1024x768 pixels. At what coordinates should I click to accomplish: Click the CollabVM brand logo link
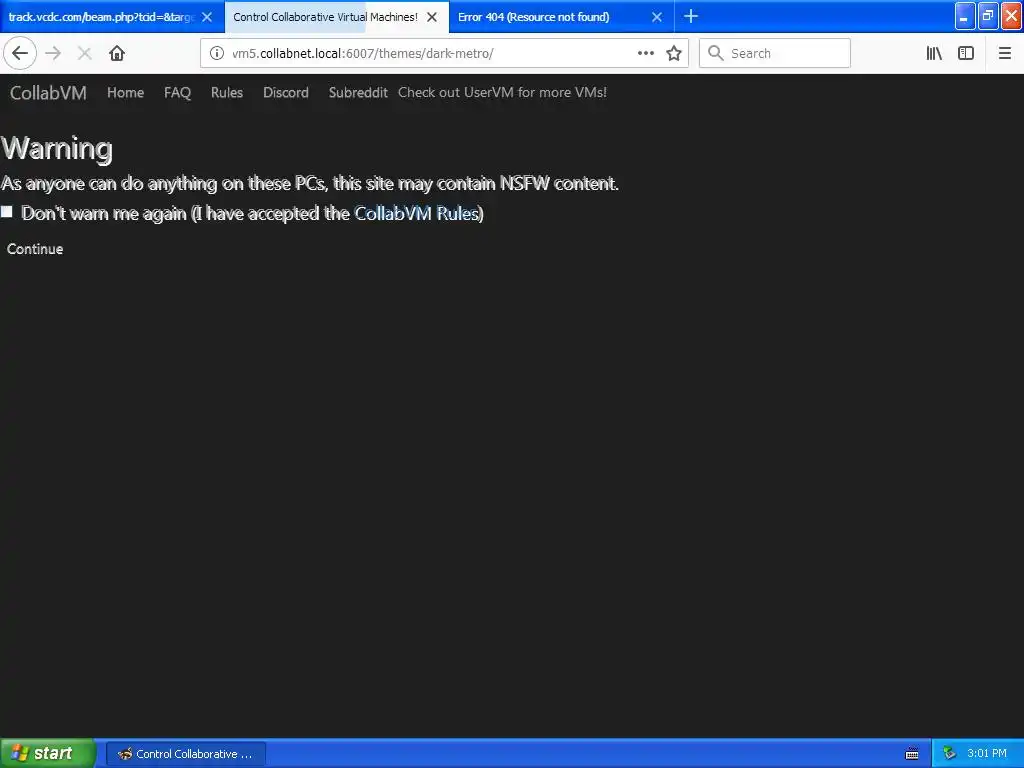(48, 93)
